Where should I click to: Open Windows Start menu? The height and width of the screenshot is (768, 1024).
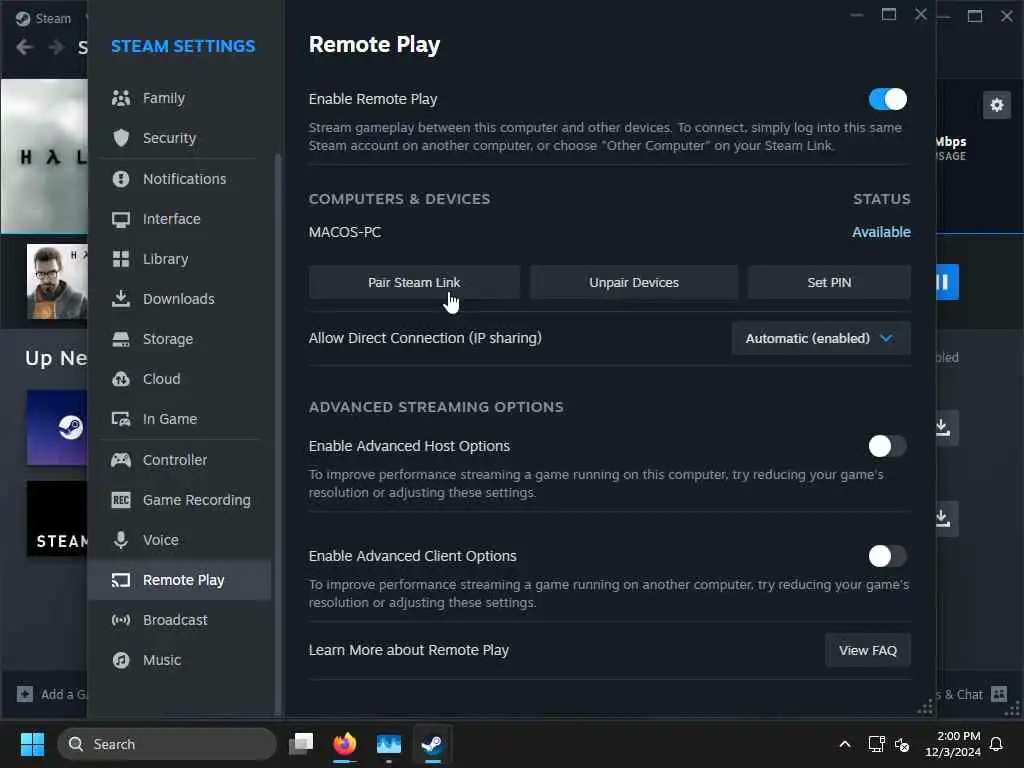[x=32, y=744]
